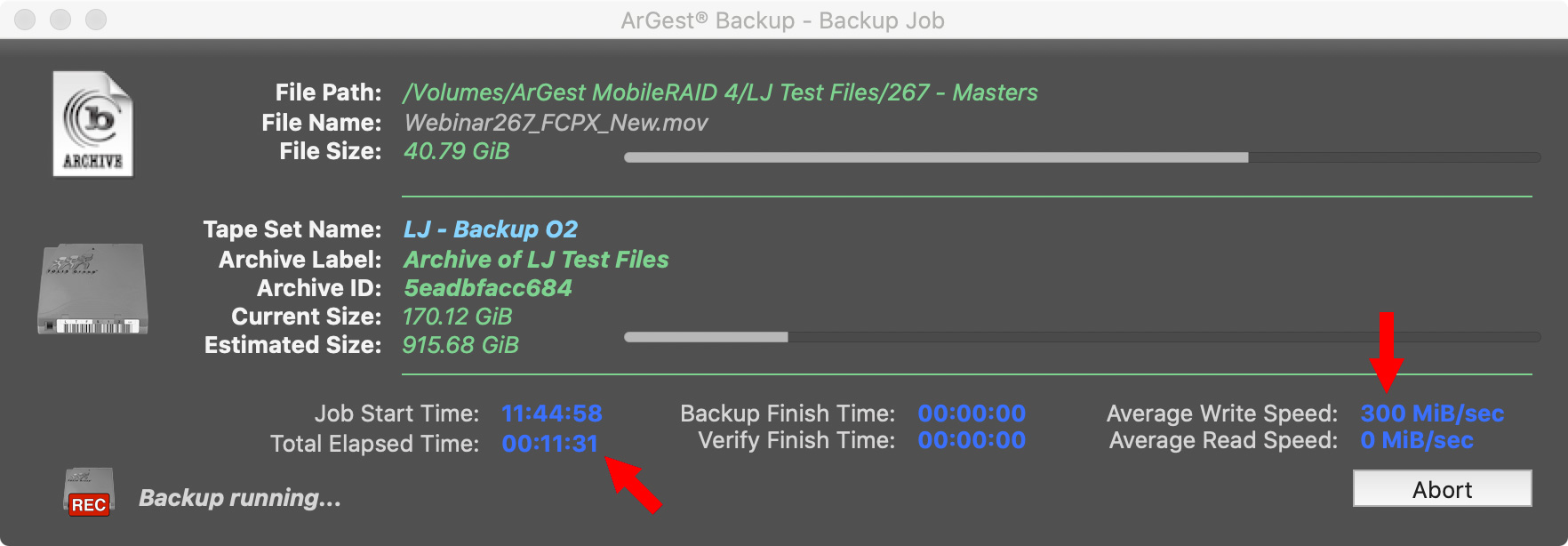Click the 300 MiB/sec write speed value

(x=1432, y=414)
